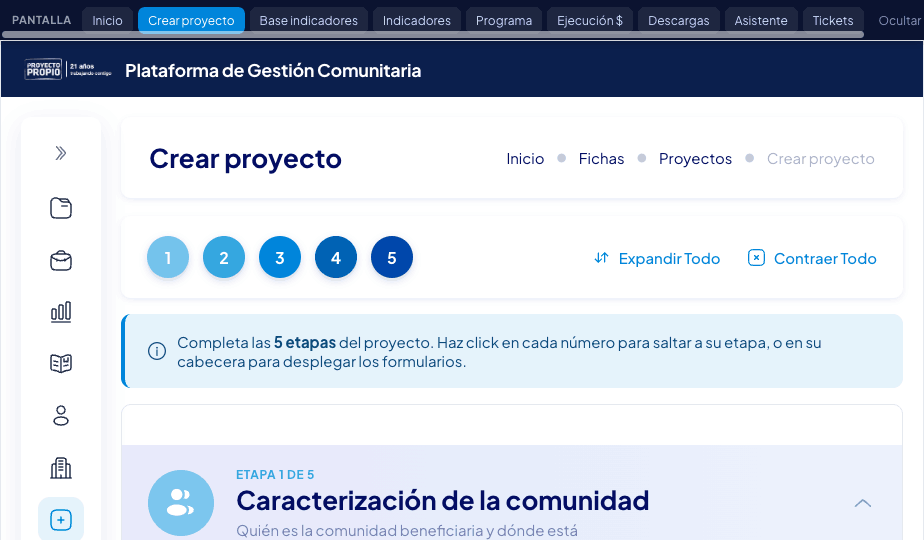The height and width of the screenshot is (540, 924).
Task: Select the Crear proyecto tab
Action: [x=191, y=21]
